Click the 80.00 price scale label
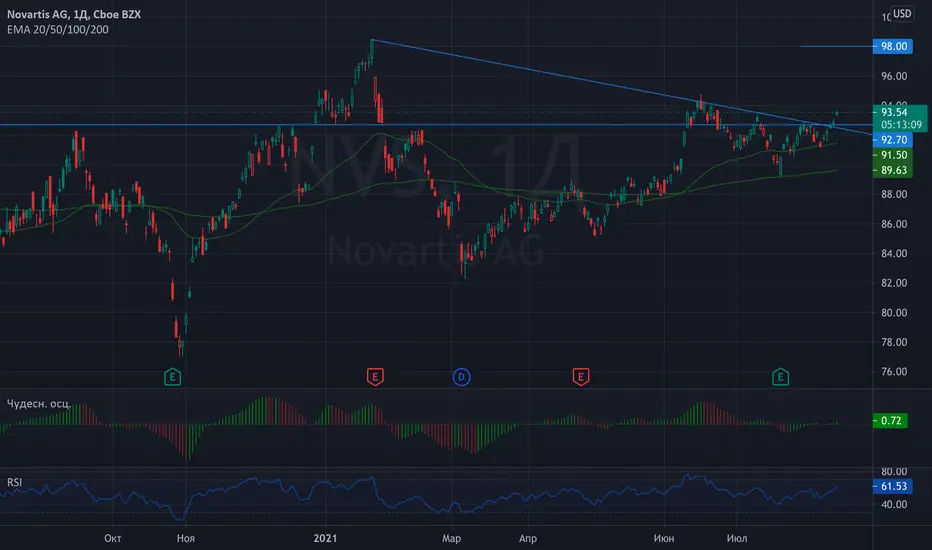The height and width of the screenshot is (550, 932). pyautogui.click(x=894, y=313)
